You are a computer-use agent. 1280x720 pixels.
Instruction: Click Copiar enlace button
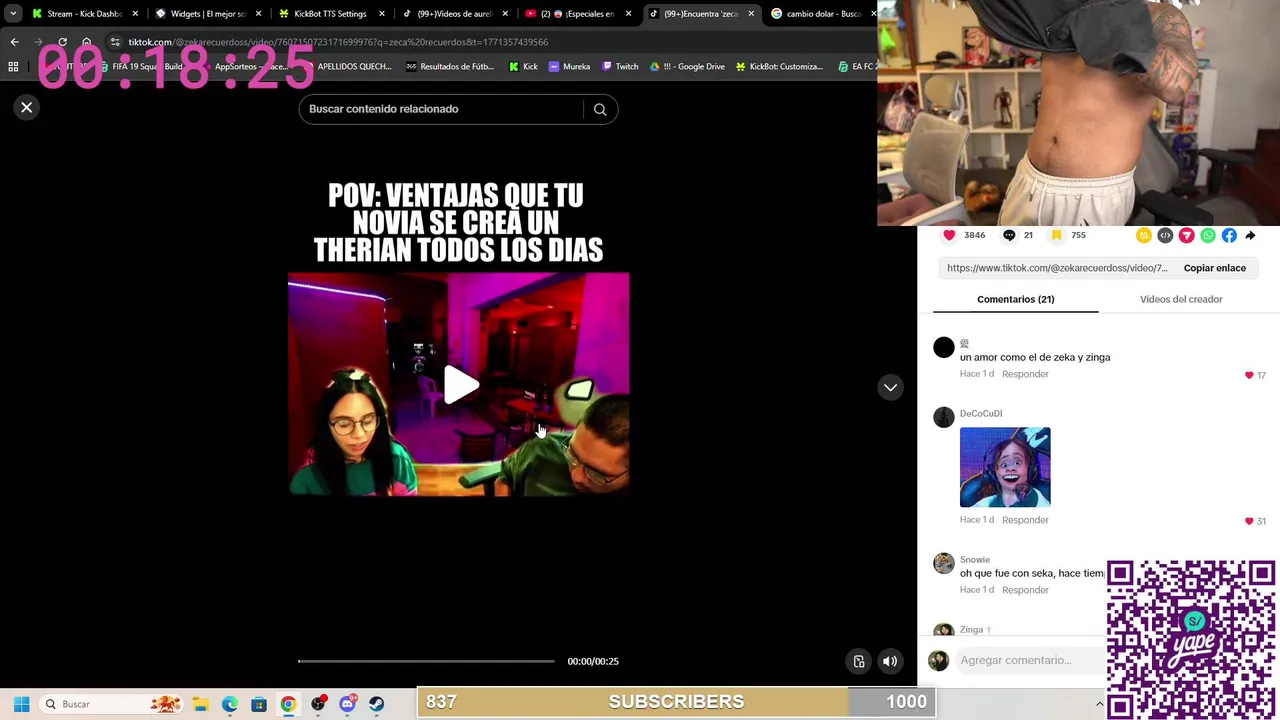1214,268
